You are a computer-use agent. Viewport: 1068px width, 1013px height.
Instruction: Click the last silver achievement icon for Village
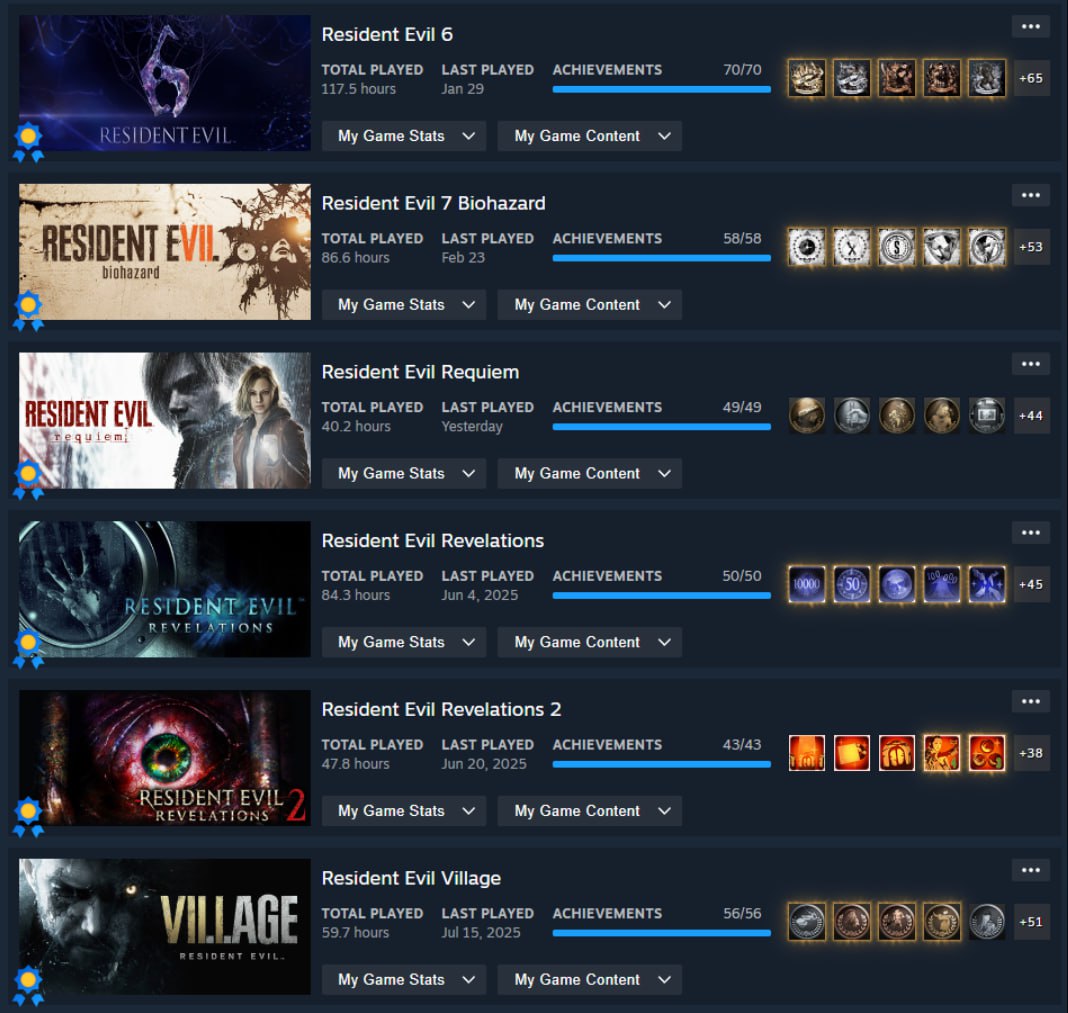click(986, 922)
